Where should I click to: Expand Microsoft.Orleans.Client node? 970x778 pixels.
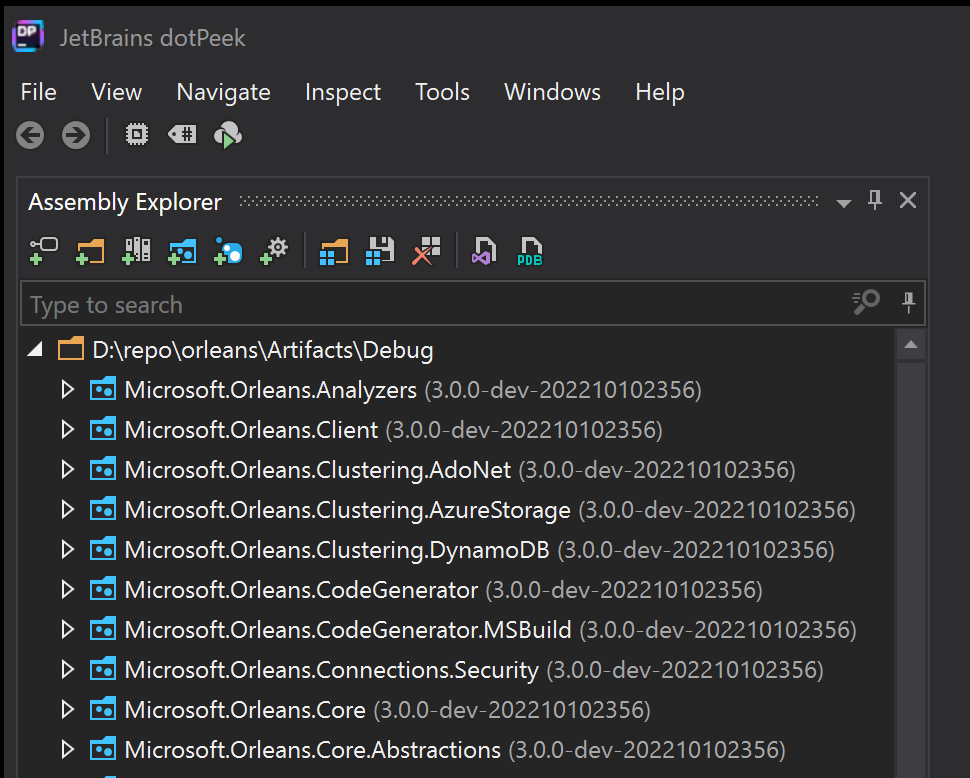pos(68,430)
